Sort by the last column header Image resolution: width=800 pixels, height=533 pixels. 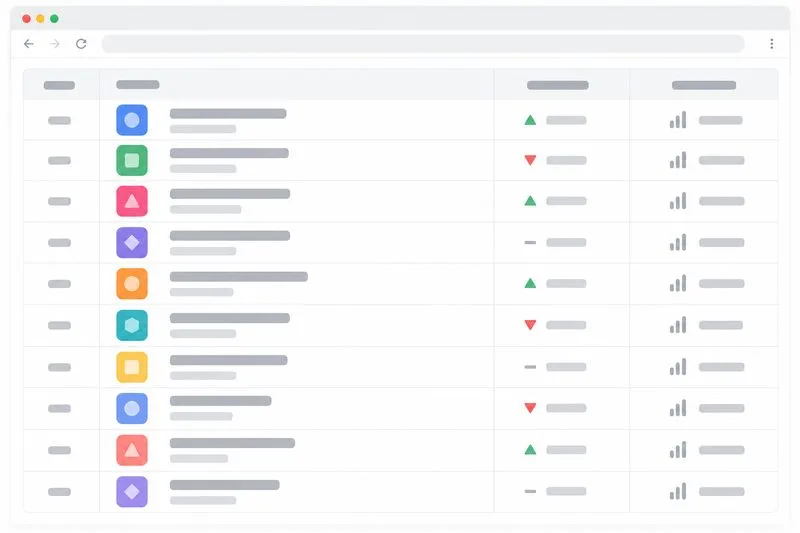coord(704,85)
